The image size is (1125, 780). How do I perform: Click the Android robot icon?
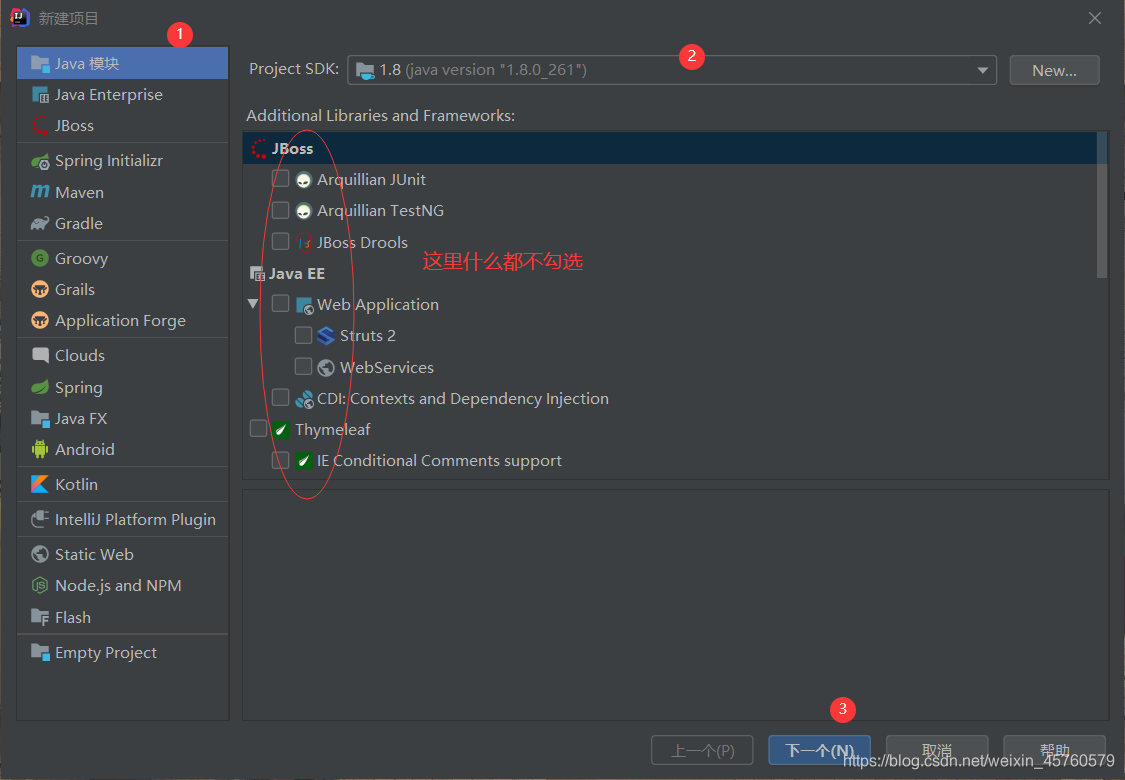[x=40, y=449]
